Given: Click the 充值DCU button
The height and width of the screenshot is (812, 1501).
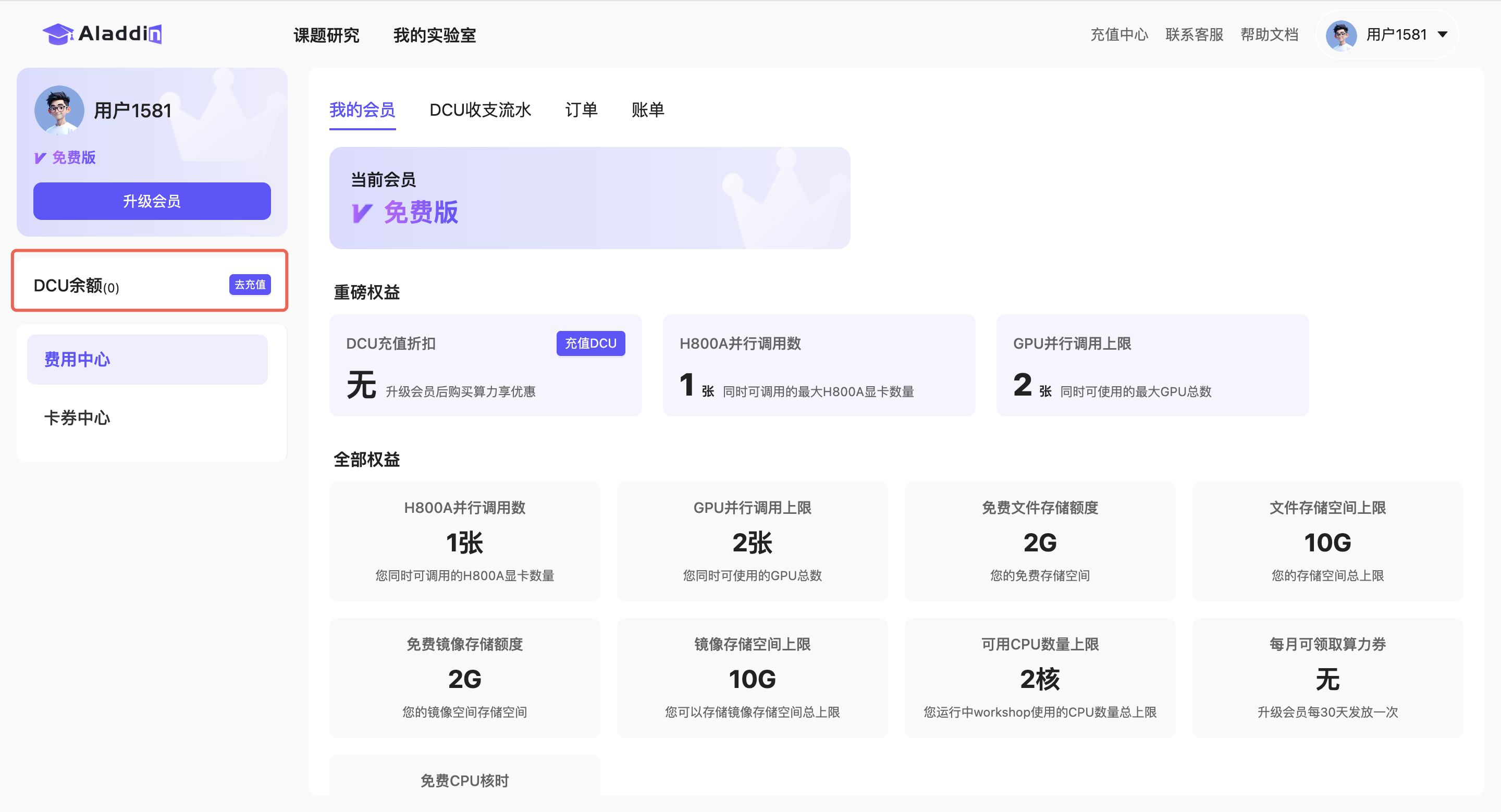Looking at the screenshot, I should point(590,343).
